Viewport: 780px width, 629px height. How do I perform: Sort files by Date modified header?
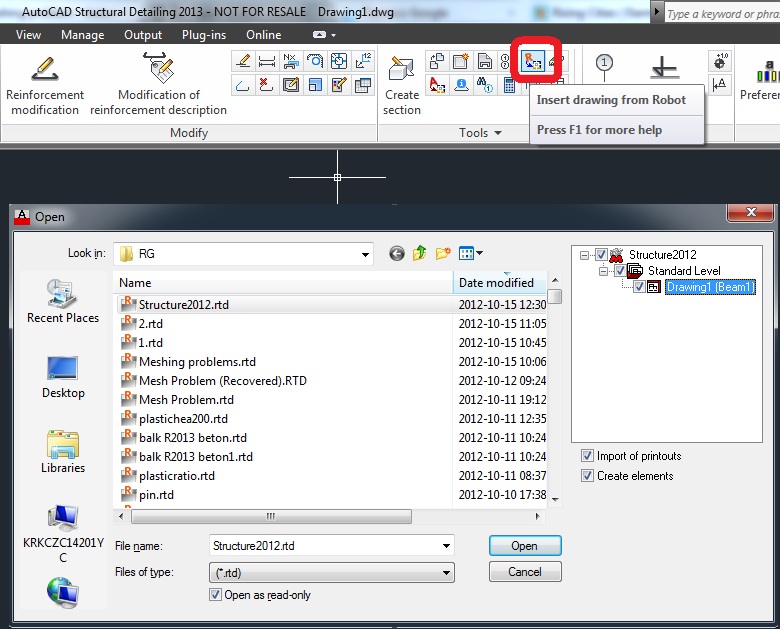(500, 283)
